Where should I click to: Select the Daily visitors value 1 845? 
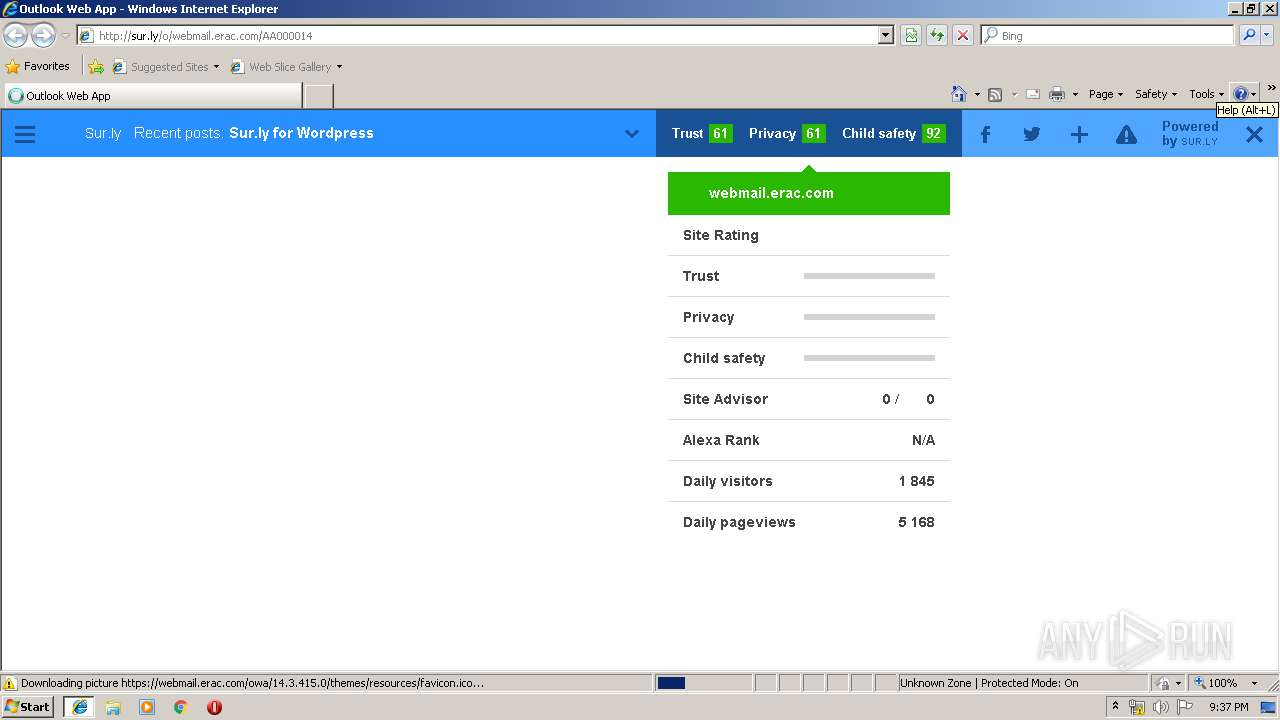(x=916, y=481)
